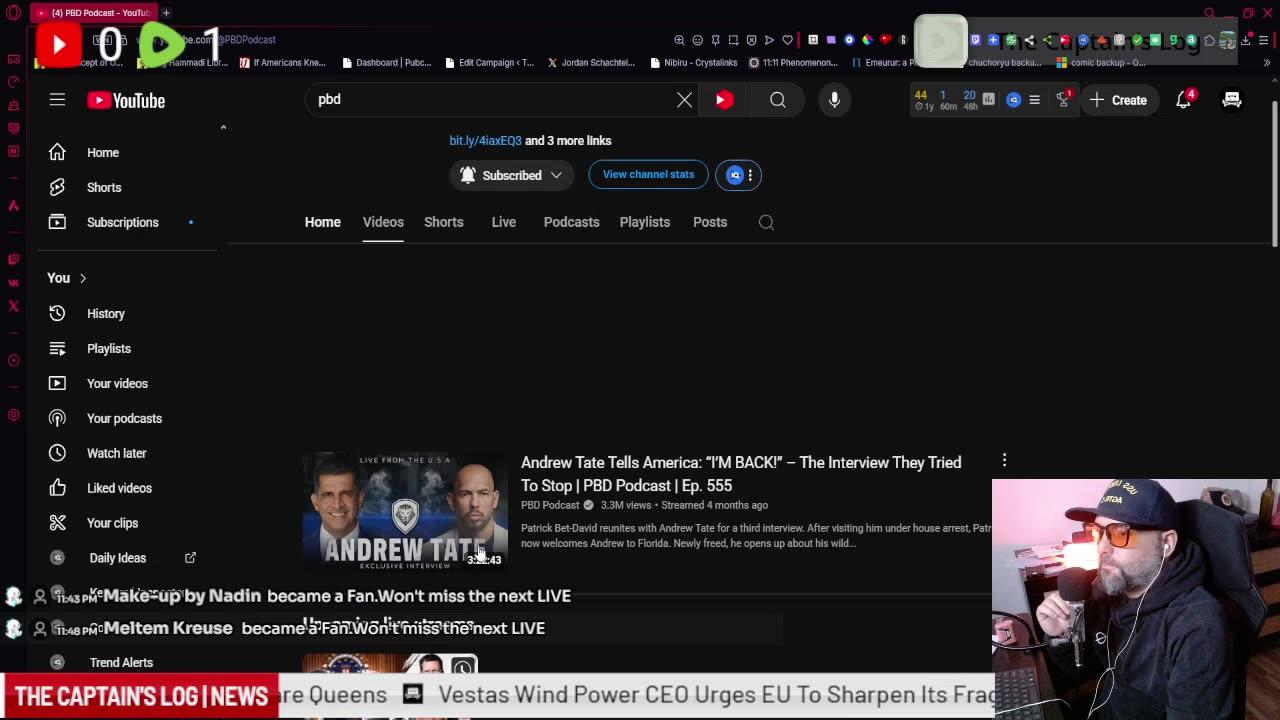The height and width of the screenshot is (720, 1280).
Task: Click the emoji smiley toolbar icon
Action: [697, 40]
